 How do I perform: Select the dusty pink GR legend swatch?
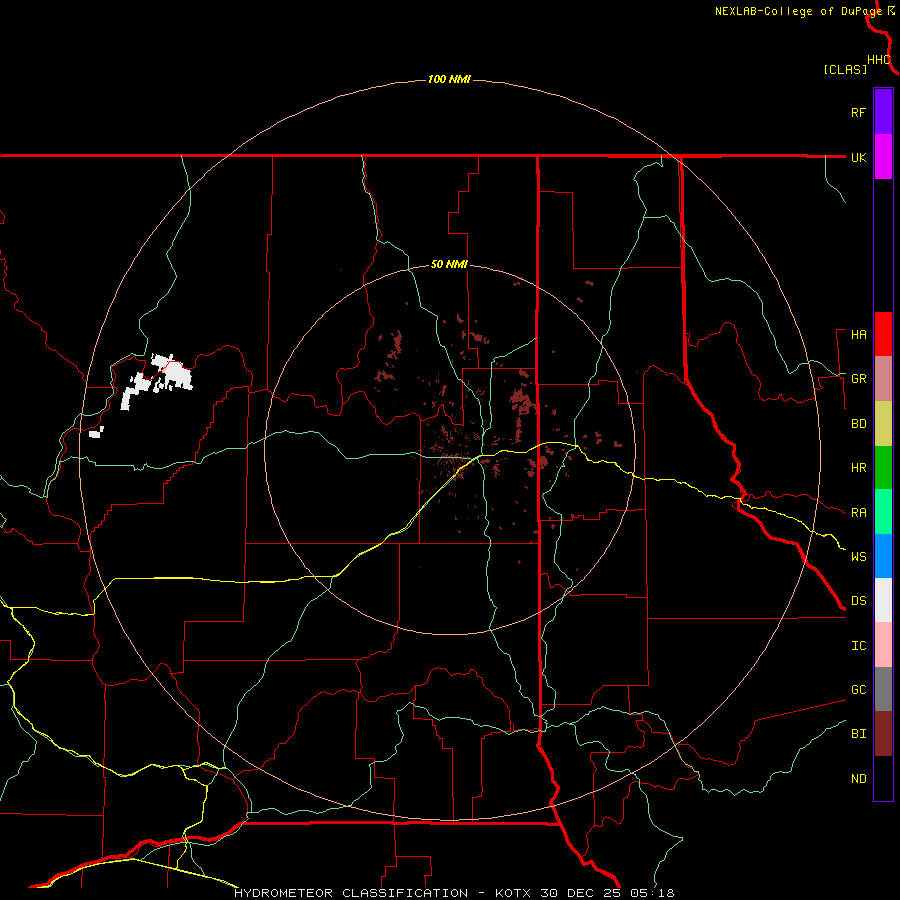[883, 378]
